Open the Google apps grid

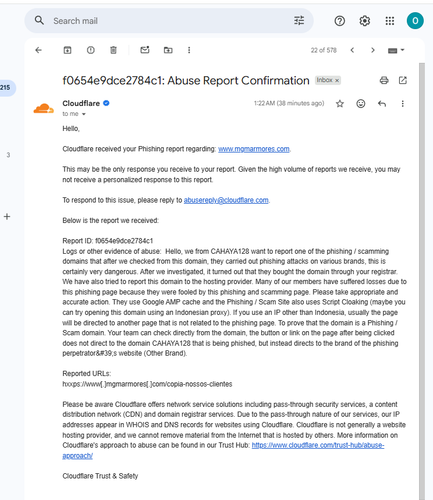point(390,21)
